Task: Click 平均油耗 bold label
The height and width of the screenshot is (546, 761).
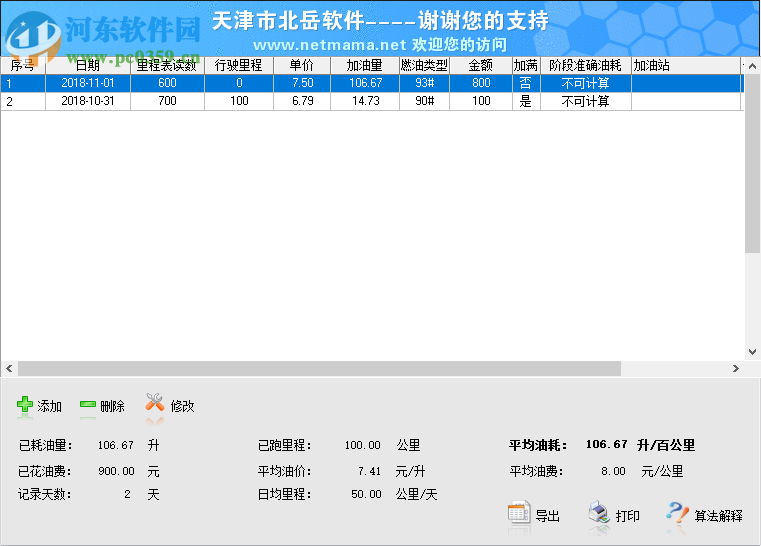Action: (538, 445)
